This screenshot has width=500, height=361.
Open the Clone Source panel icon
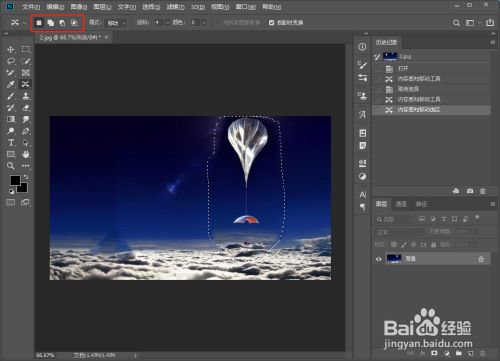(362, 96)
